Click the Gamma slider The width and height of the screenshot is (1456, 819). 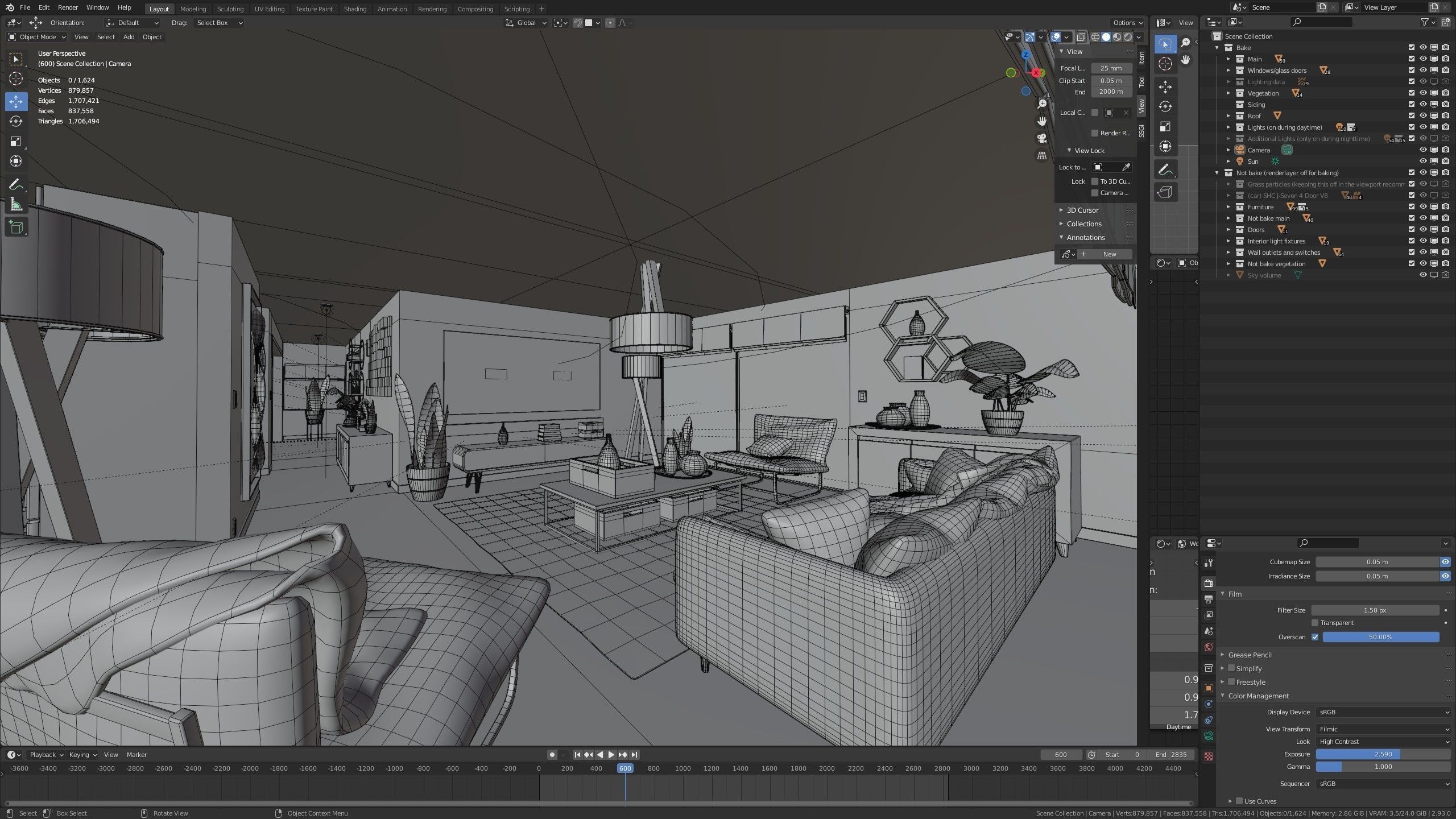coord(1383,767)
